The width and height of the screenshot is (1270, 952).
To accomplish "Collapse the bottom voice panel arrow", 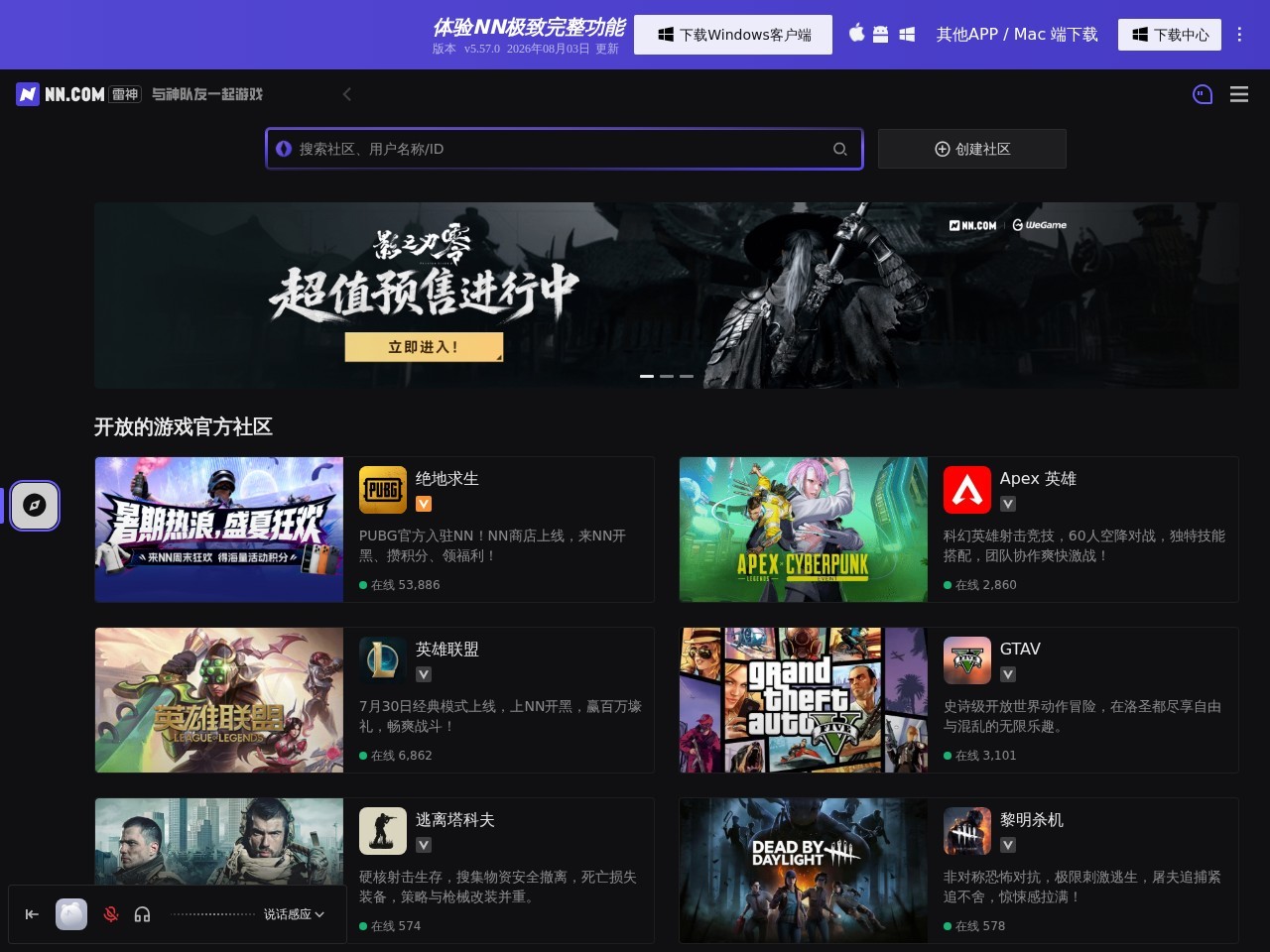I will click(32, 914).
